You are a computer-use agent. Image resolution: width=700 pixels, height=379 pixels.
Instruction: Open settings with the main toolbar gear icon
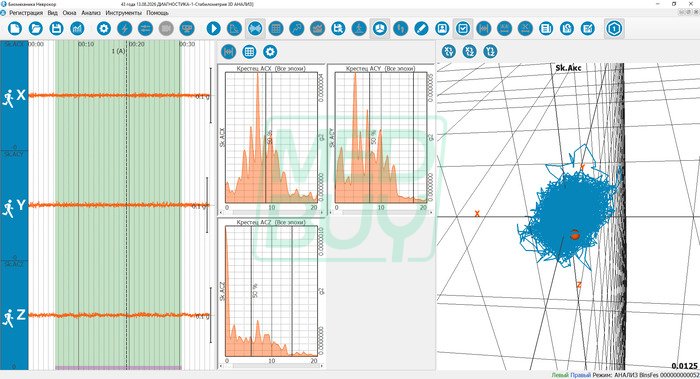(x=104, y=29)
